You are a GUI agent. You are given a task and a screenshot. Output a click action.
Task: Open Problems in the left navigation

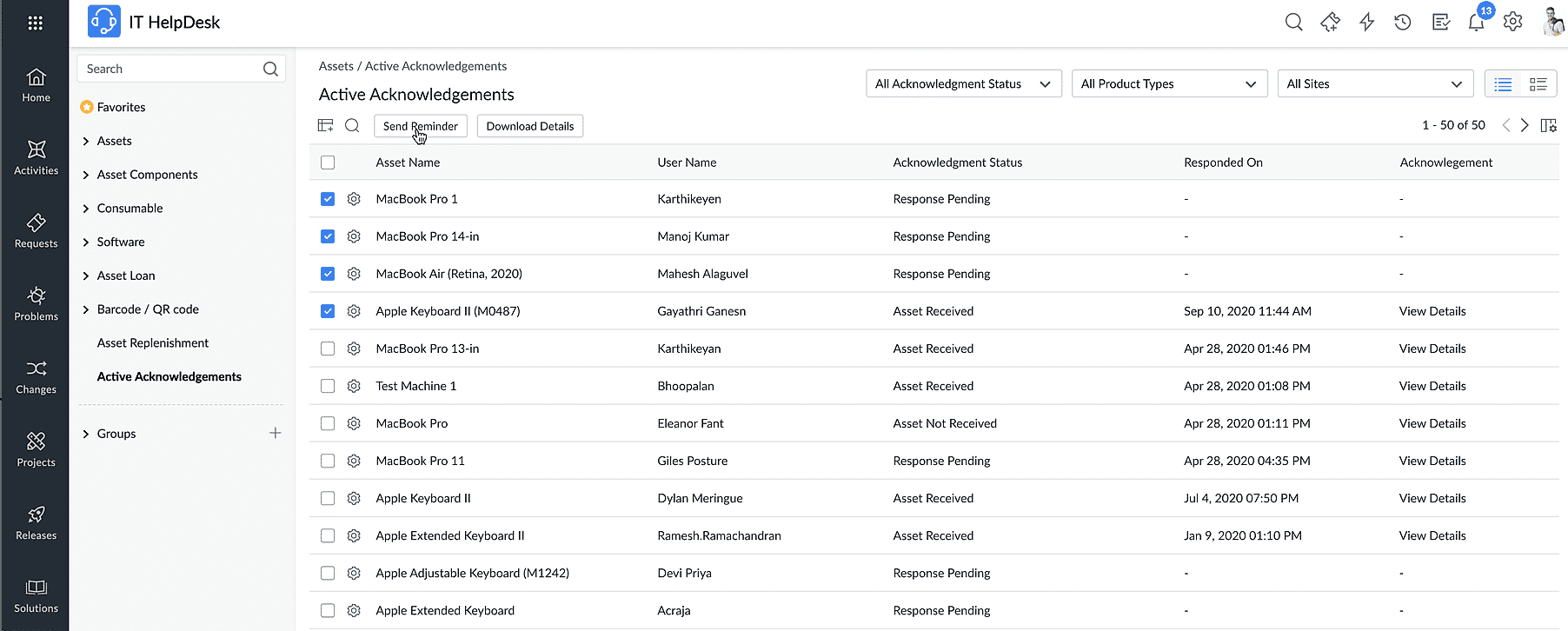point(36,303)
